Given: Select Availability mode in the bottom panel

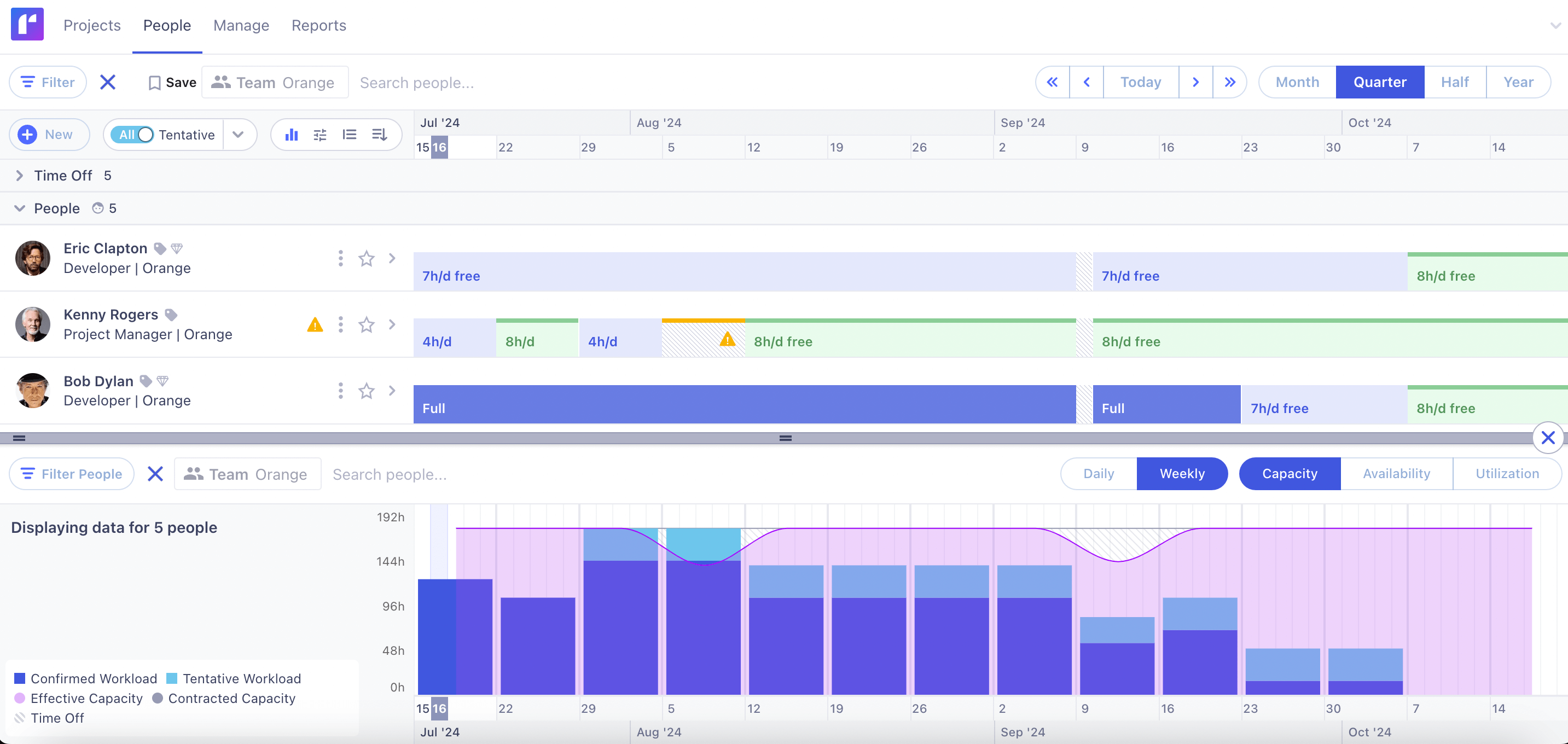Looking at the screenshot, I should 1396,474.
